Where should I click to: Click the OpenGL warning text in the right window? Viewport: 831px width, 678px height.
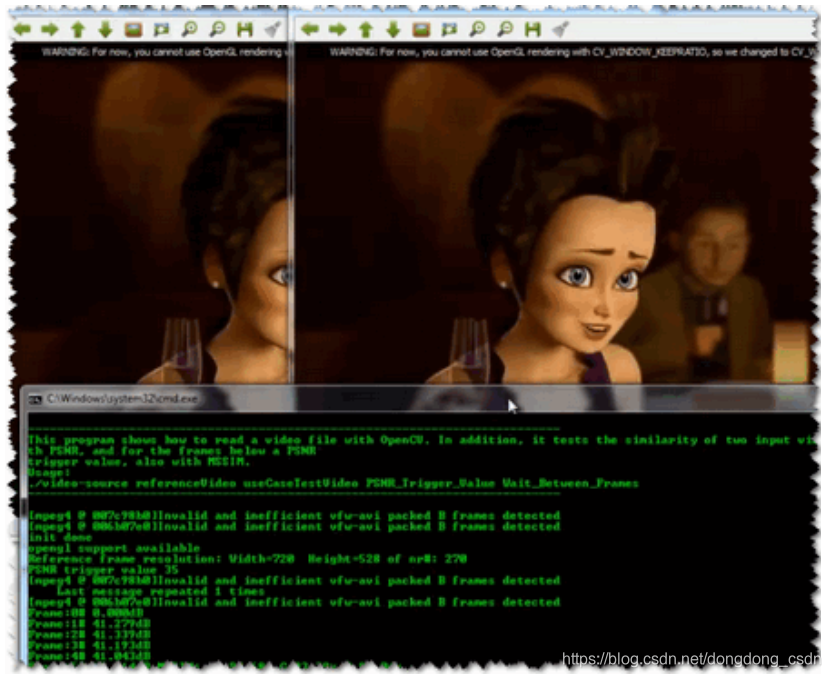572,52
